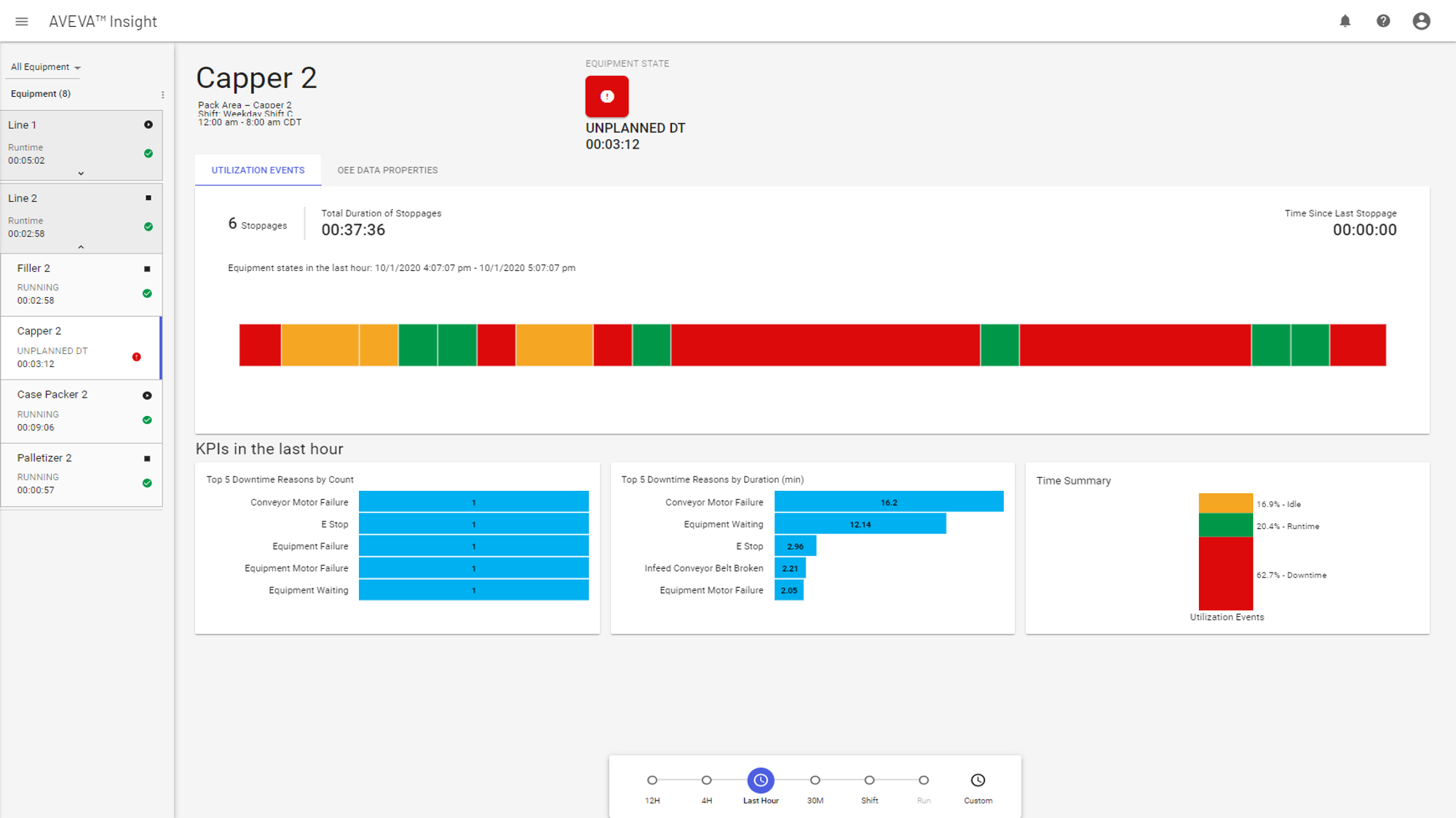Click the Line 1 running status icon
1456x818 pixels.
(x=149, y=125)
